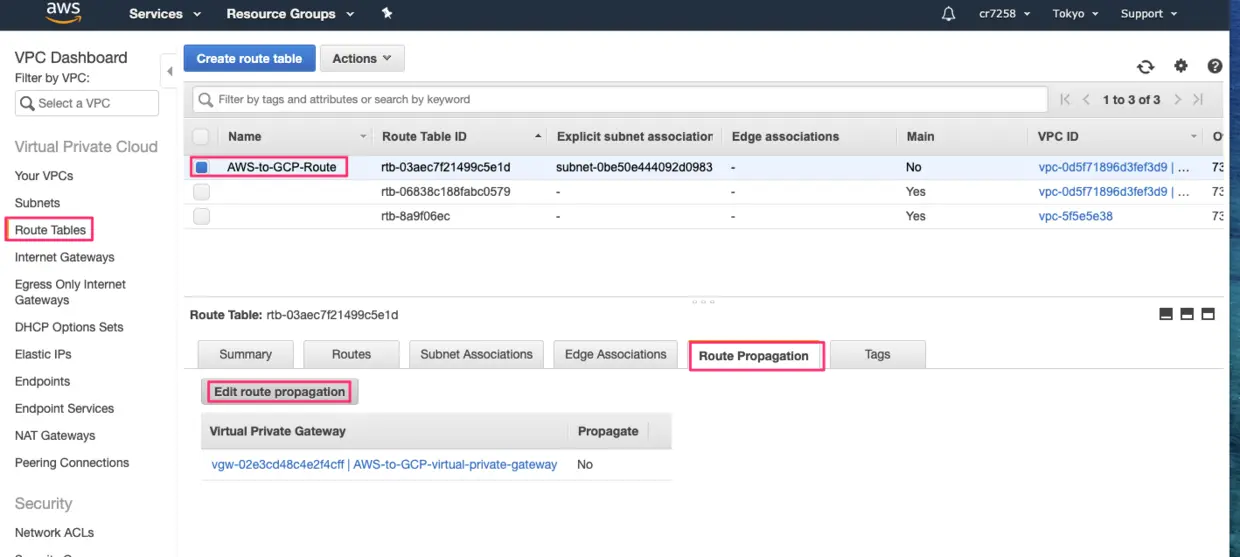Screen dimensions: 1240x557
Task: Deselect the AWS-to-GCP-Route row checkbox
Action: pyautogui.click(x=201, y=167)
